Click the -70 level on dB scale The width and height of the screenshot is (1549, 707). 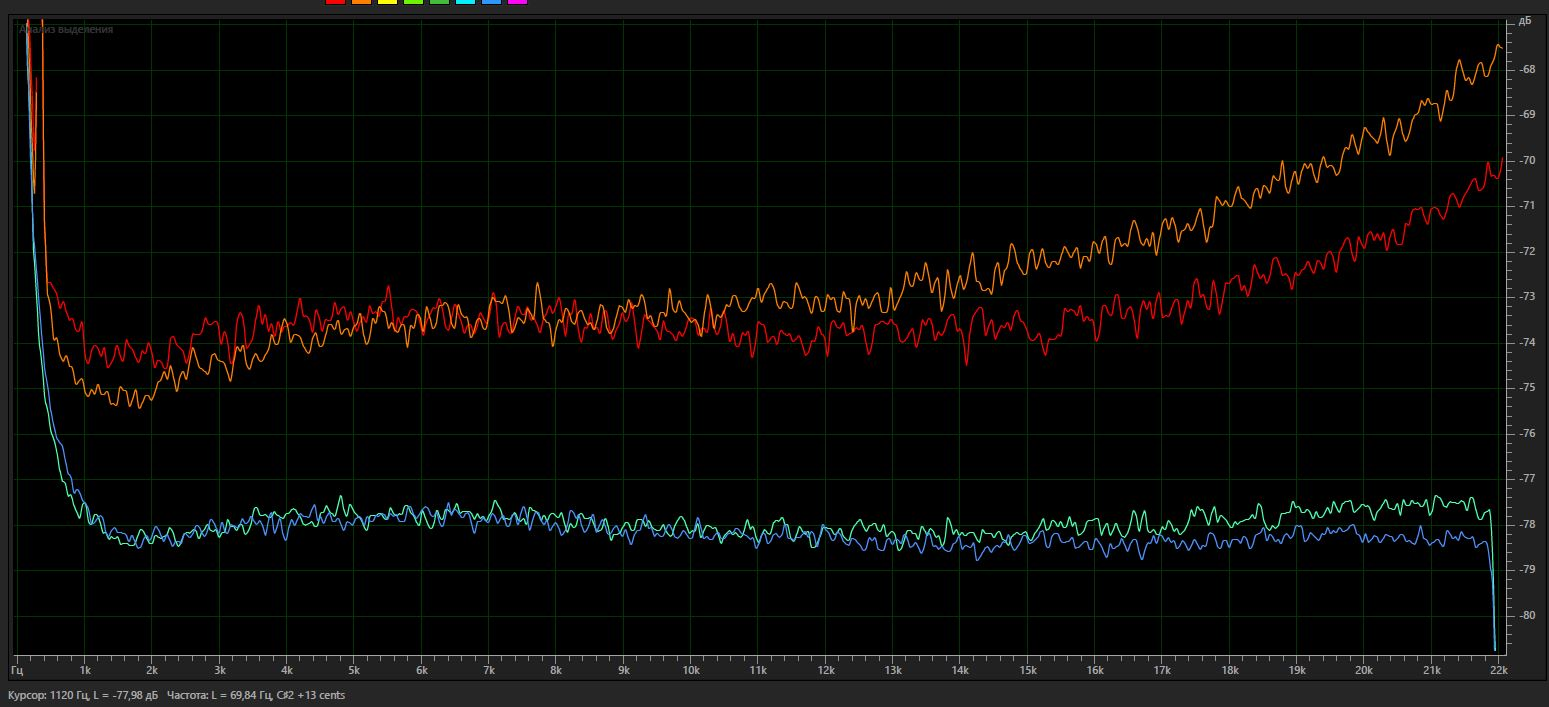1527,160
